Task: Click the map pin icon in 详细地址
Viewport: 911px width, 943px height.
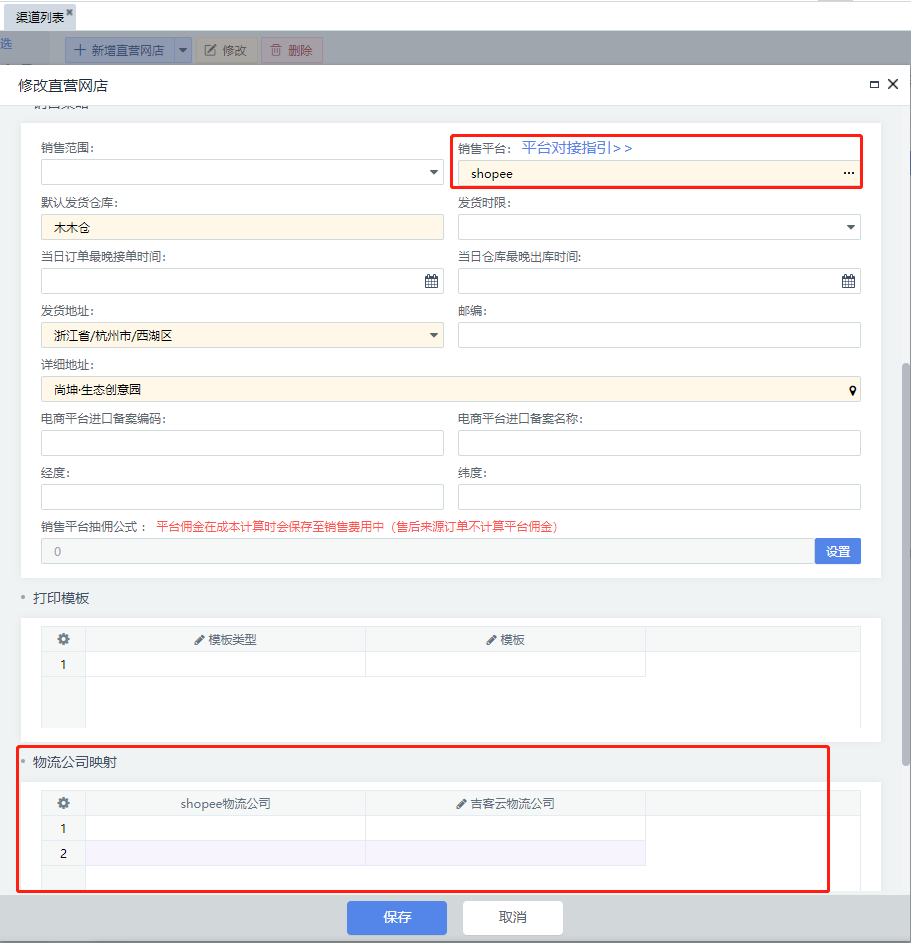Action: point(852,390)
